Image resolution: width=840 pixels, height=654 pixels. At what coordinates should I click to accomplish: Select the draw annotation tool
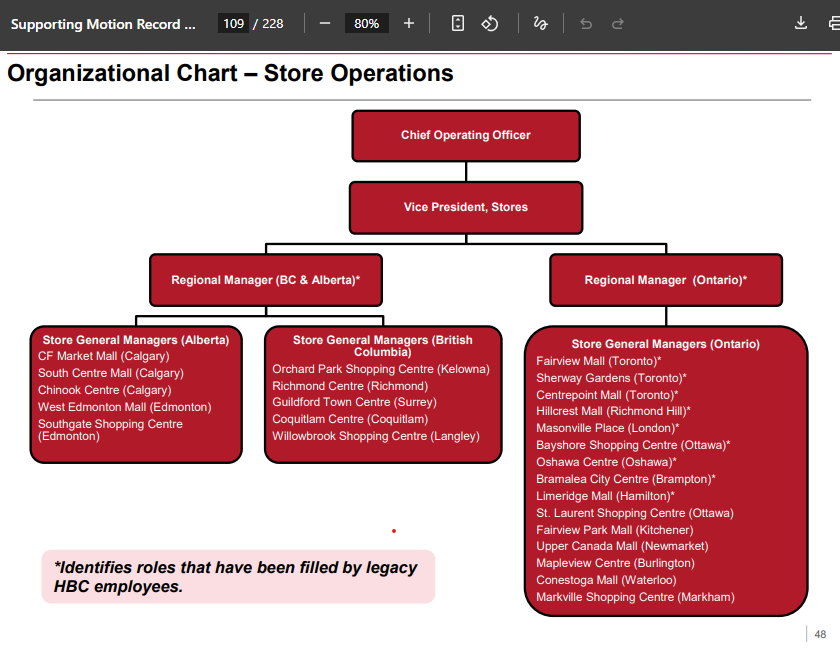tap(540, 24)
